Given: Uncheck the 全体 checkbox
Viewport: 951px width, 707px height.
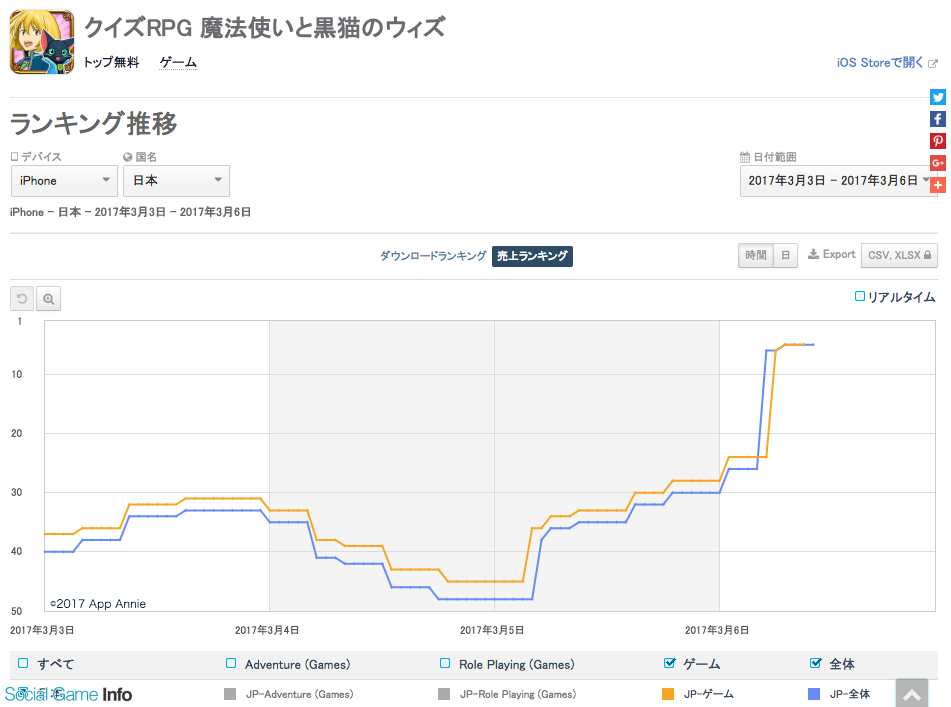Looking at the screenshot, I should 816,663.
